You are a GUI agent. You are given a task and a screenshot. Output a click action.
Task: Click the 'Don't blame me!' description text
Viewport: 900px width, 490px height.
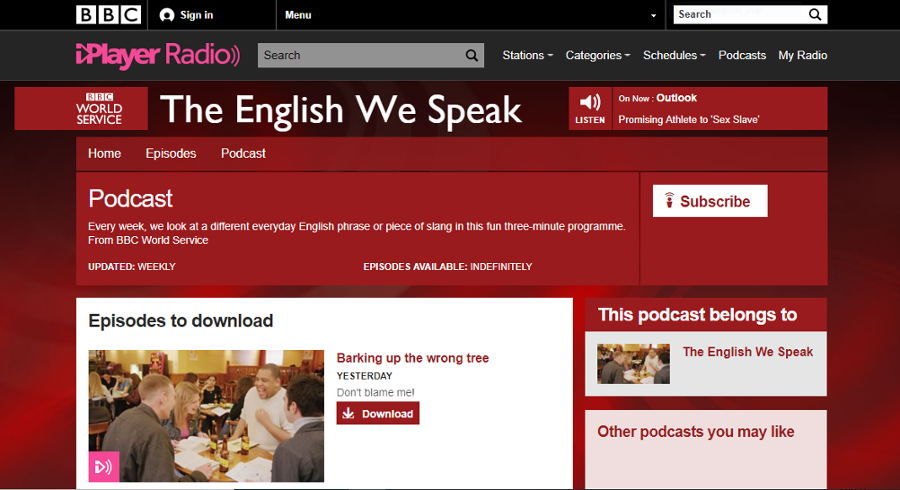375,392
